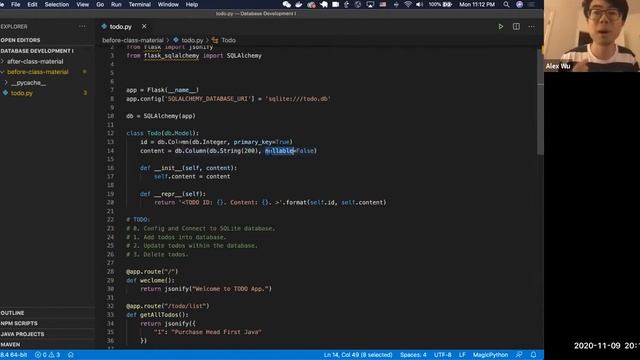Click 'nullable' highlighted text on line 14
640x360 pixels.
click(280, 151)
